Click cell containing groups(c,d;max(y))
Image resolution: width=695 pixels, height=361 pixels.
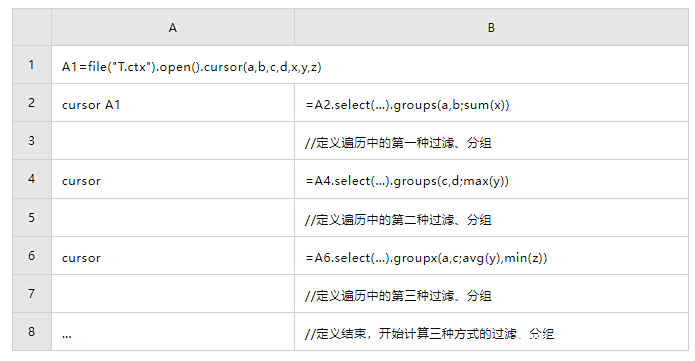coord(491,179)
